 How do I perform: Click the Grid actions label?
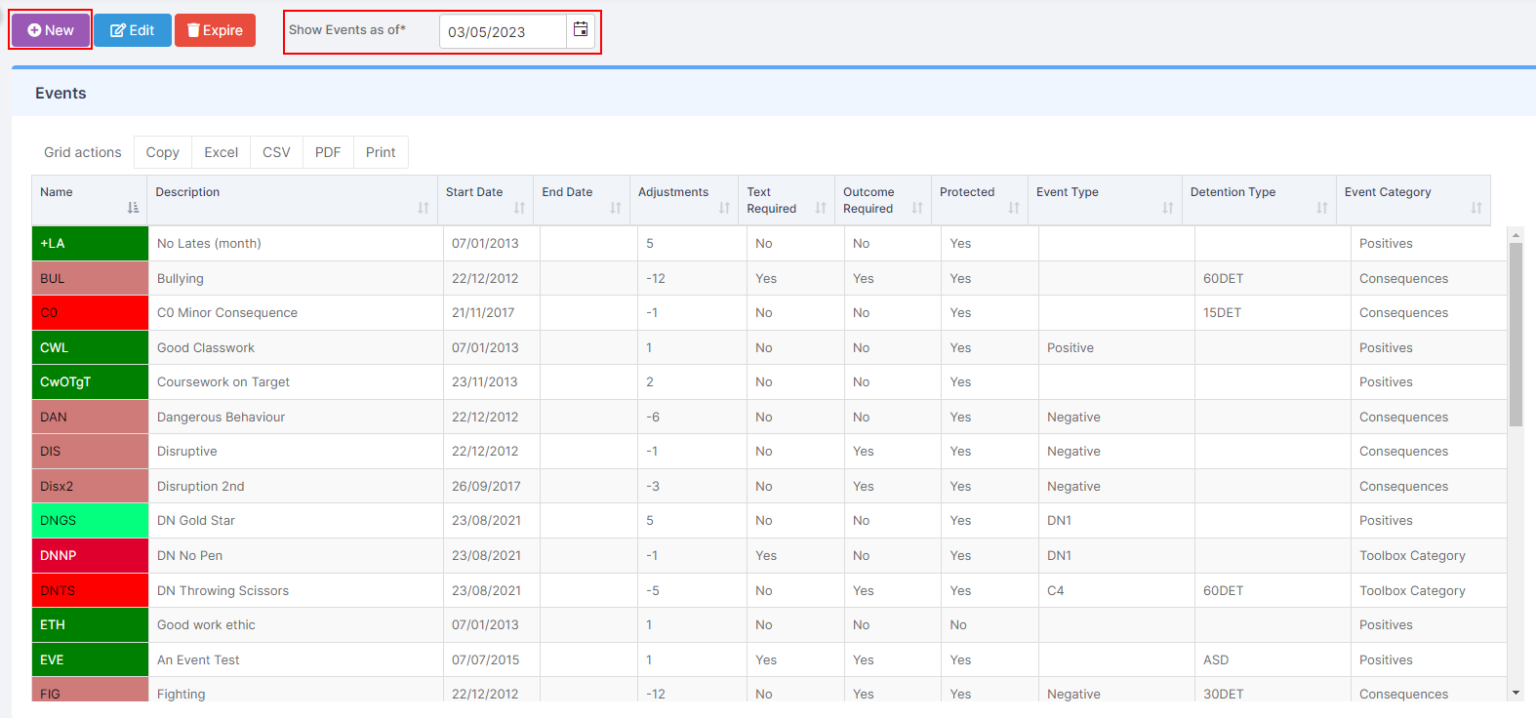click(82, 151)
